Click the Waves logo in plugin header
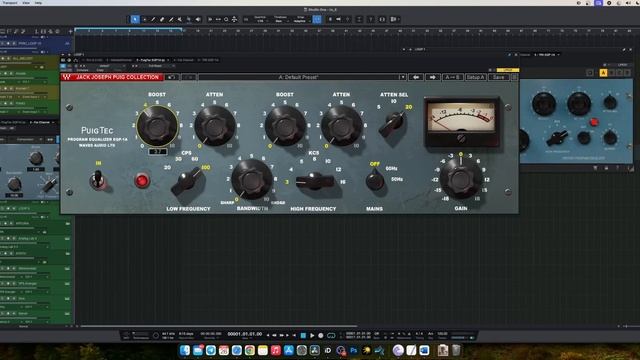The height and width of the screenshot is (360, 640). pyautogui.click(x=67, y=77)
